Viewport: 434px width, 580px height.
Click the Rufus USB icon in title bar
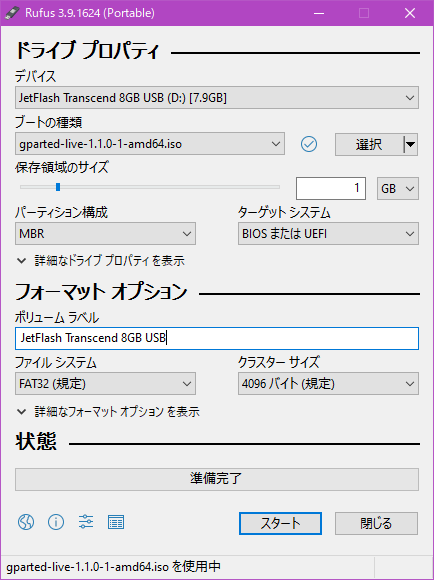tap(12, 13)
